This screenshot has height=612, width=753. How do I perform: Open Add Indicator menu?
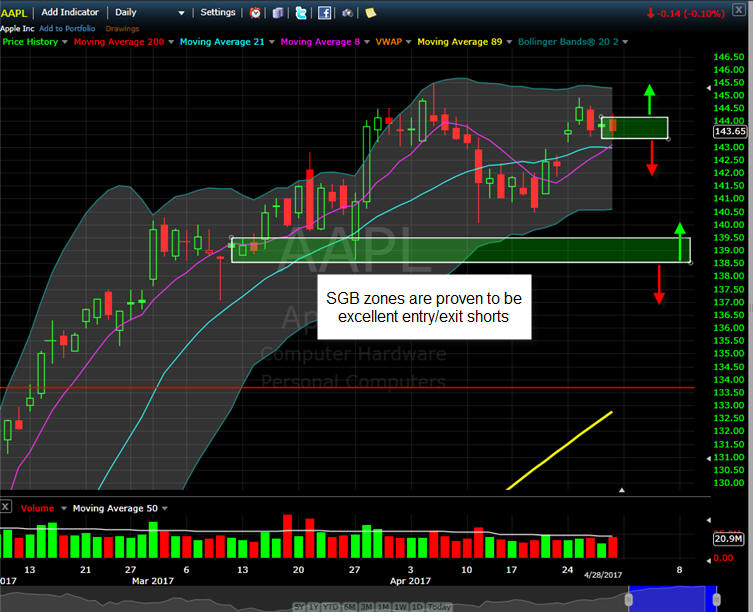70,12
